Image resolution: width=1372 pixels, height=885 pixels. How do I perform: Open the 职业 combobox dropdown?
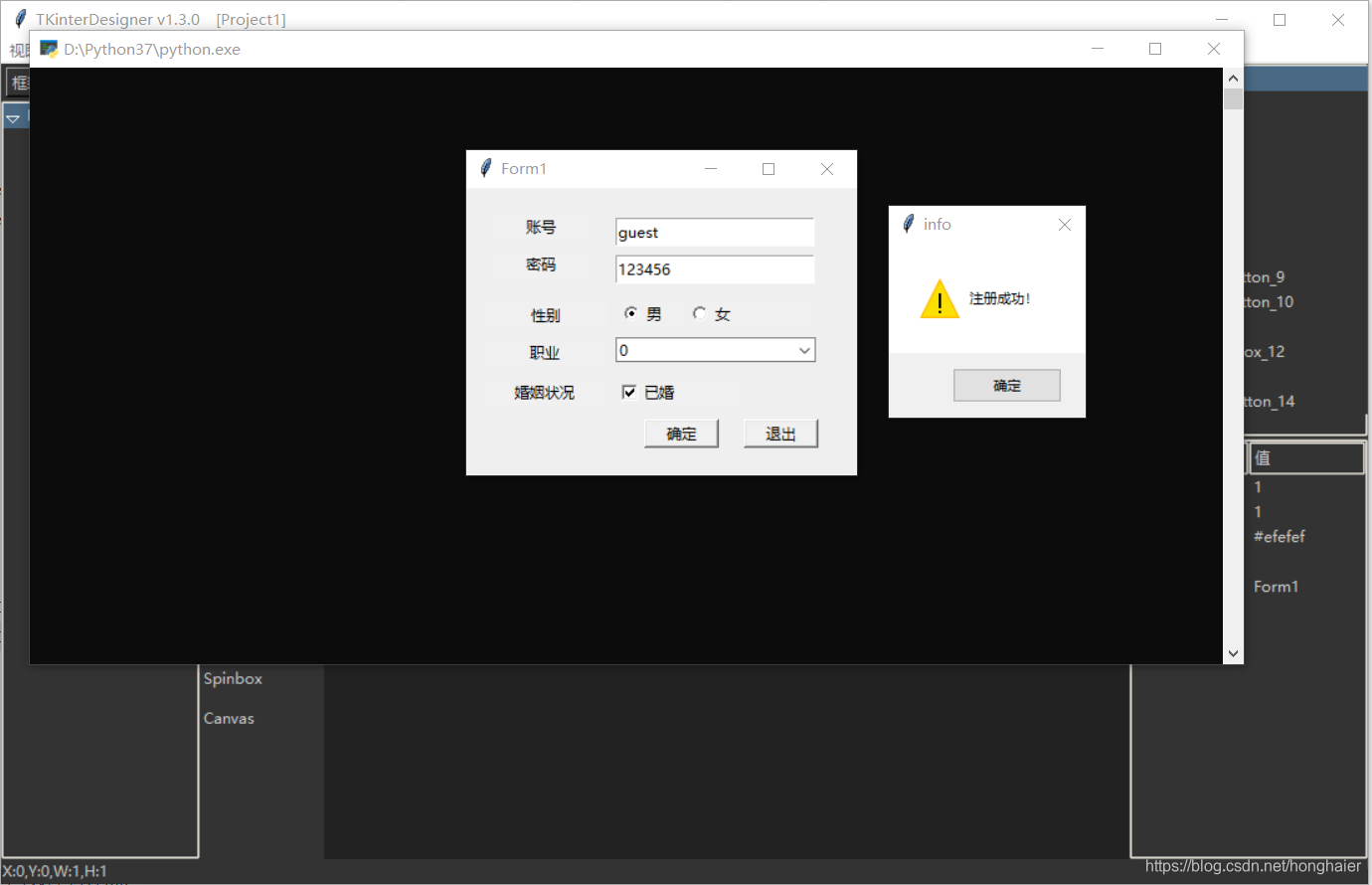click(x=803, y=349)
